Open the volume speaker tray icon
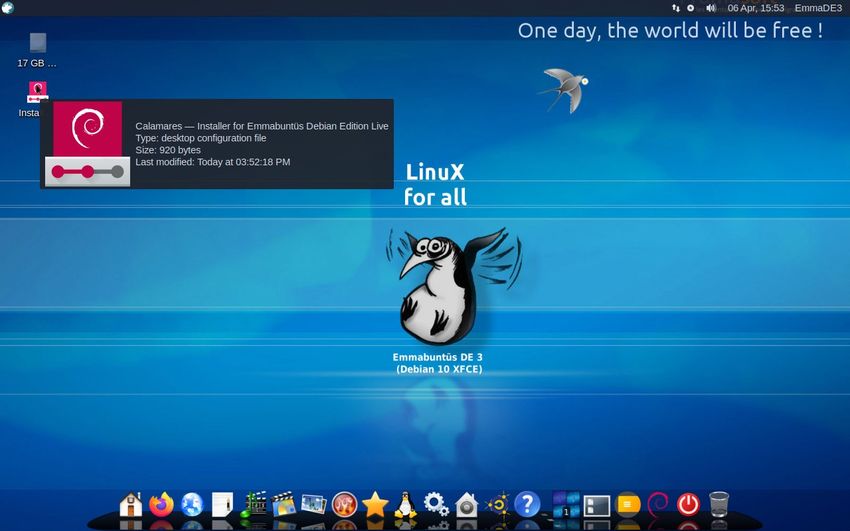The width and height of the screenshot is (850, 531). (x=711, y=8)
